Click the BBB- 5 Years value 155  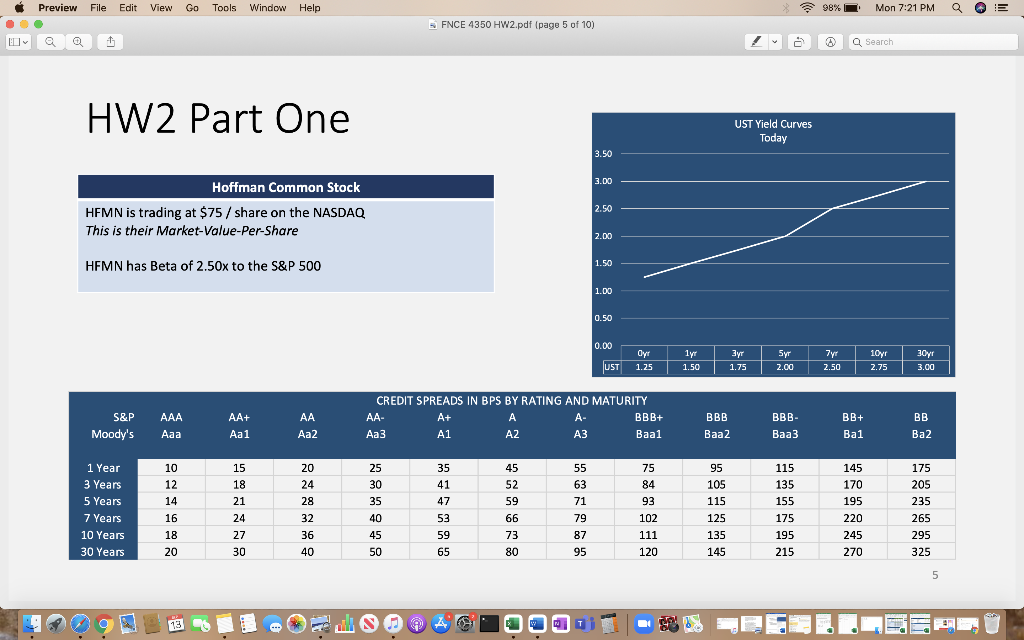(784, 501)
